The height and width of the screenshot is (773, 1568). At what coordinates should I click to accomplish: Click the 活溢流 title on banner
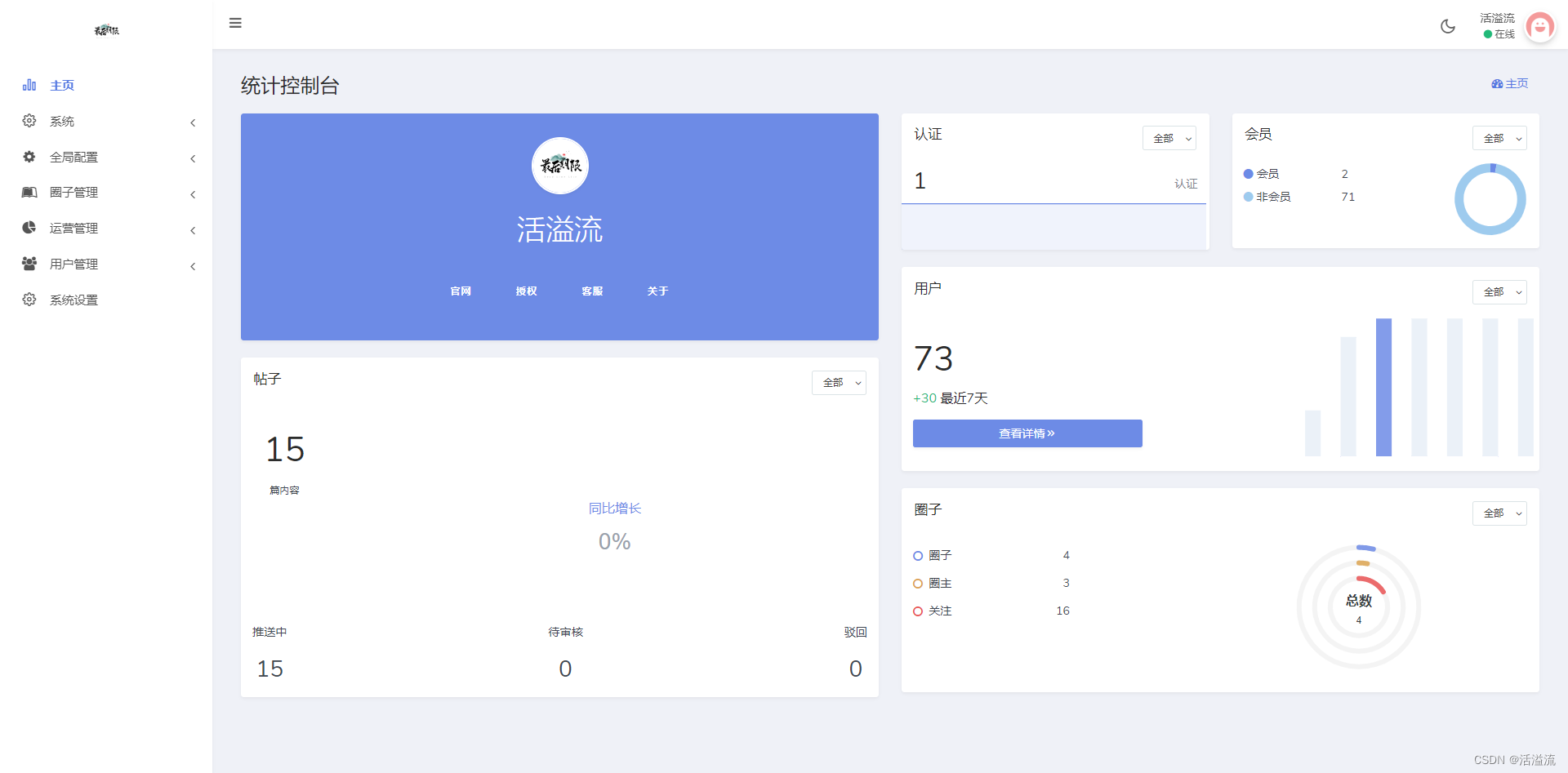point(560,229)
